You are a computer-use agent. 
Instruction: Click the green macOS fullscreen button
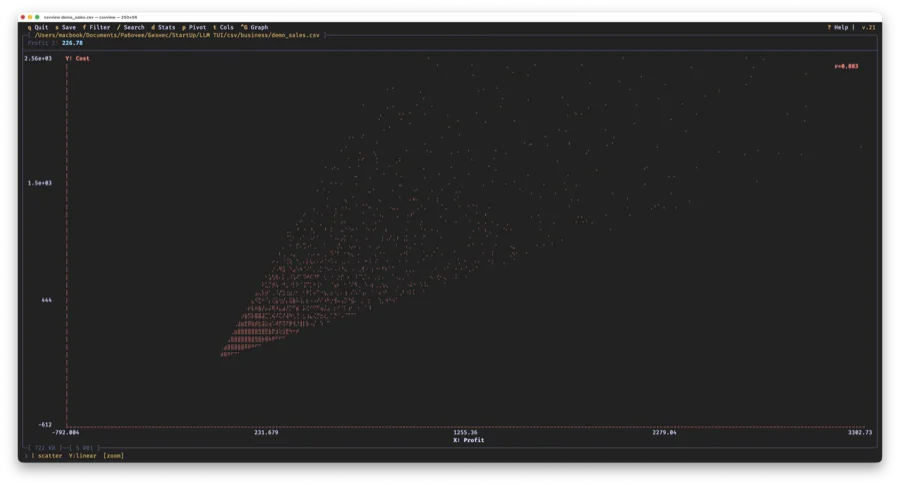38,17
